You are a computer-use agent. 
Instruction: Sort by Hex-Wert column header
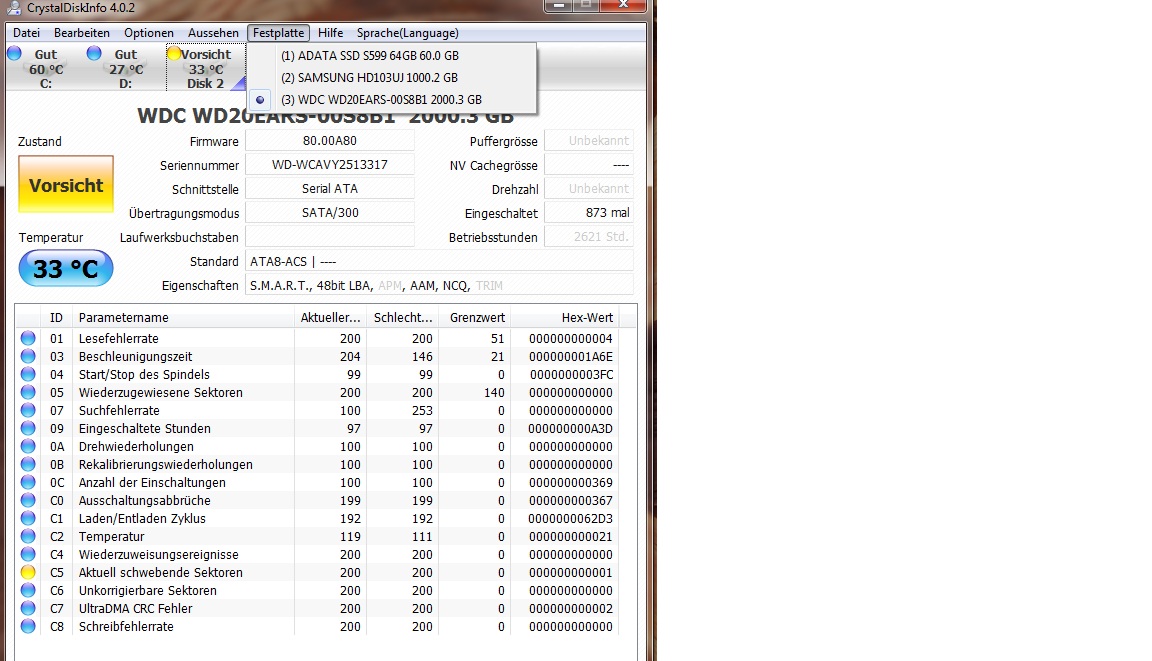(x=565, y=317)
